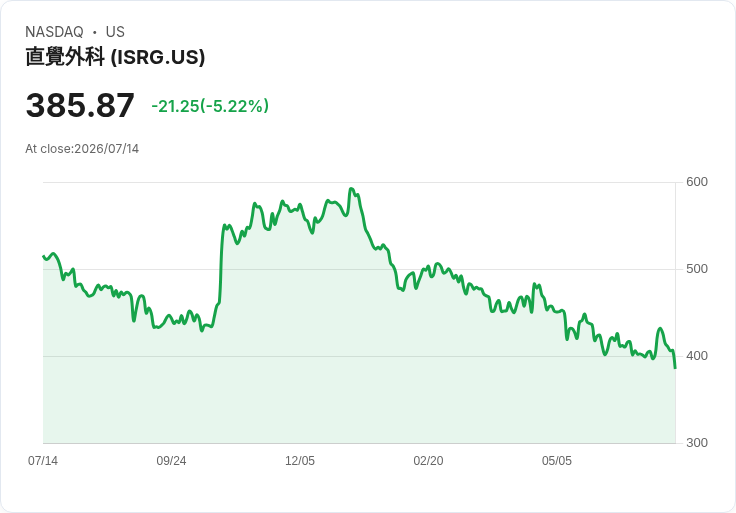Image resolution: width=736 pixels, height=513 pixels.
Task: Click the final data point at chart's right end
Action: tap(675, 368)
